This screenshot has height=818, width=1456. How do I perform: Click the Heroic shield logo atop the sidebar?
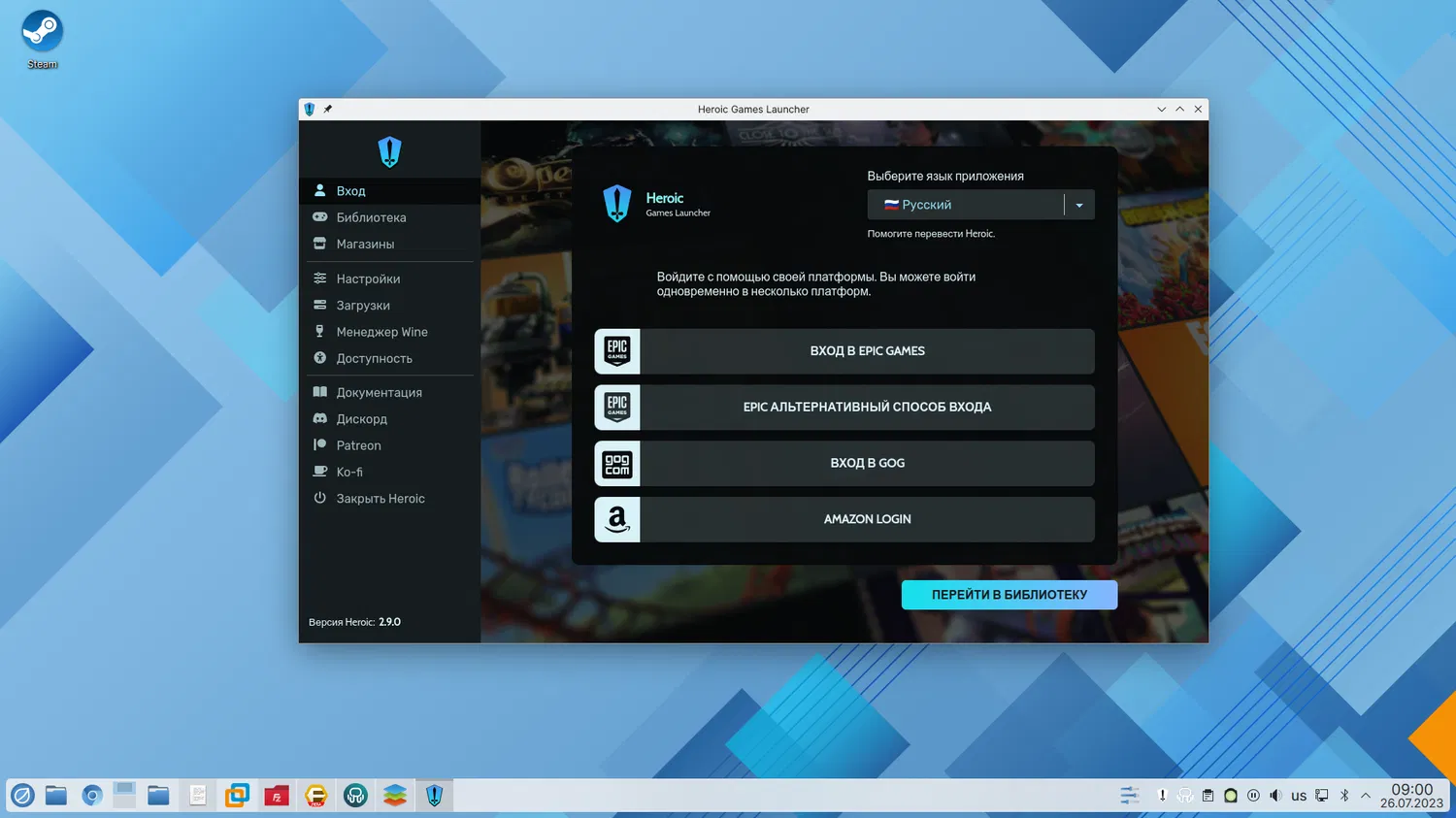[x=389, y=151]
